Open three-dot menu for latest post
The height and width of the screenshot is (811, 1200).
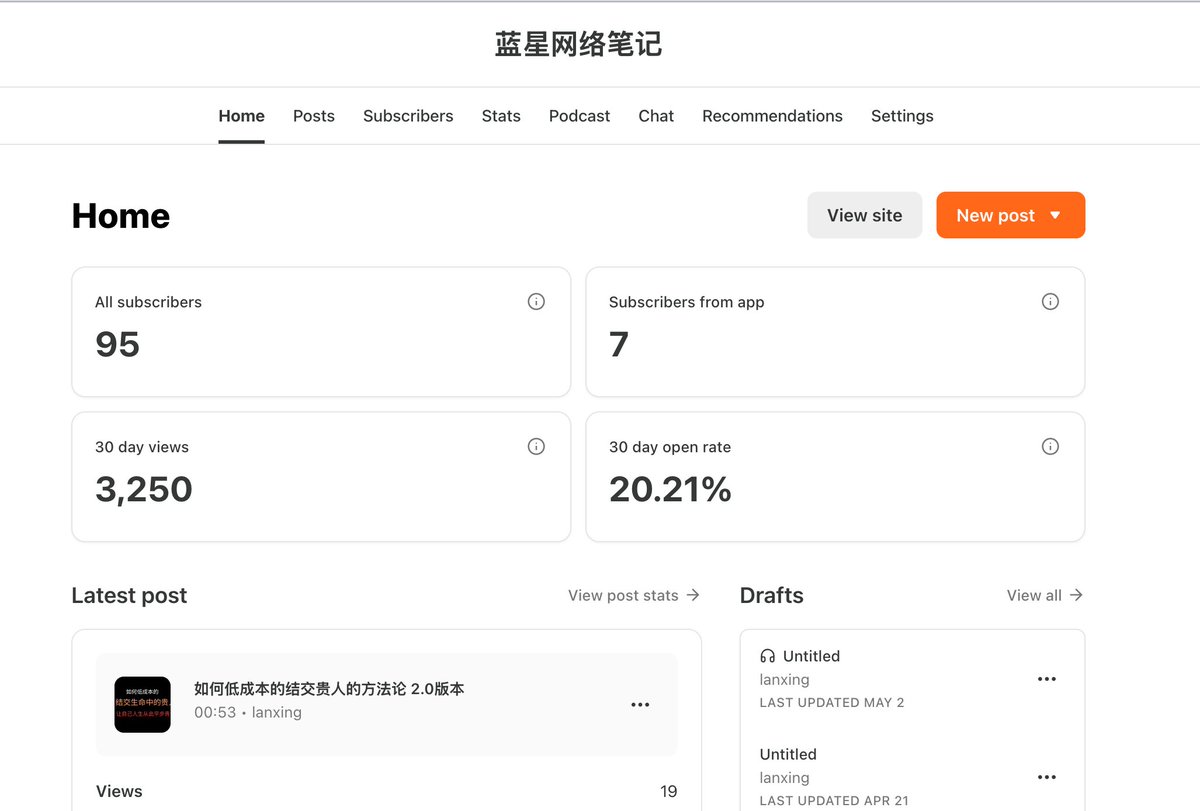click(x=640, y=705)
